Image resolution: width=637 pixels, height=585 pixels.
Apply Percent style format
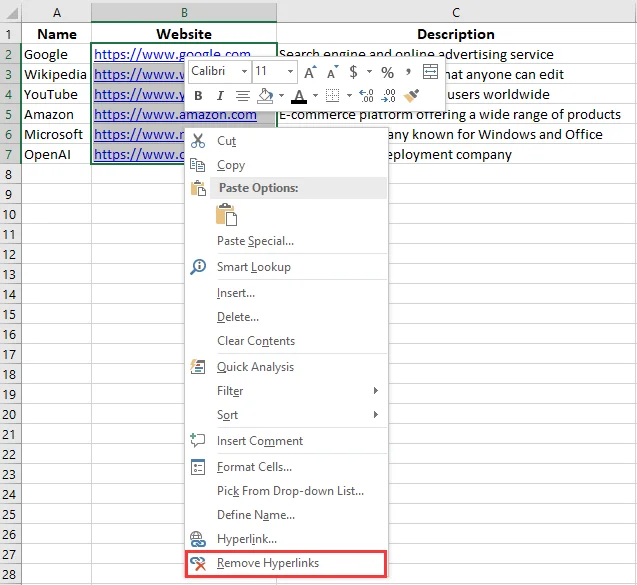tap(387, 72)
